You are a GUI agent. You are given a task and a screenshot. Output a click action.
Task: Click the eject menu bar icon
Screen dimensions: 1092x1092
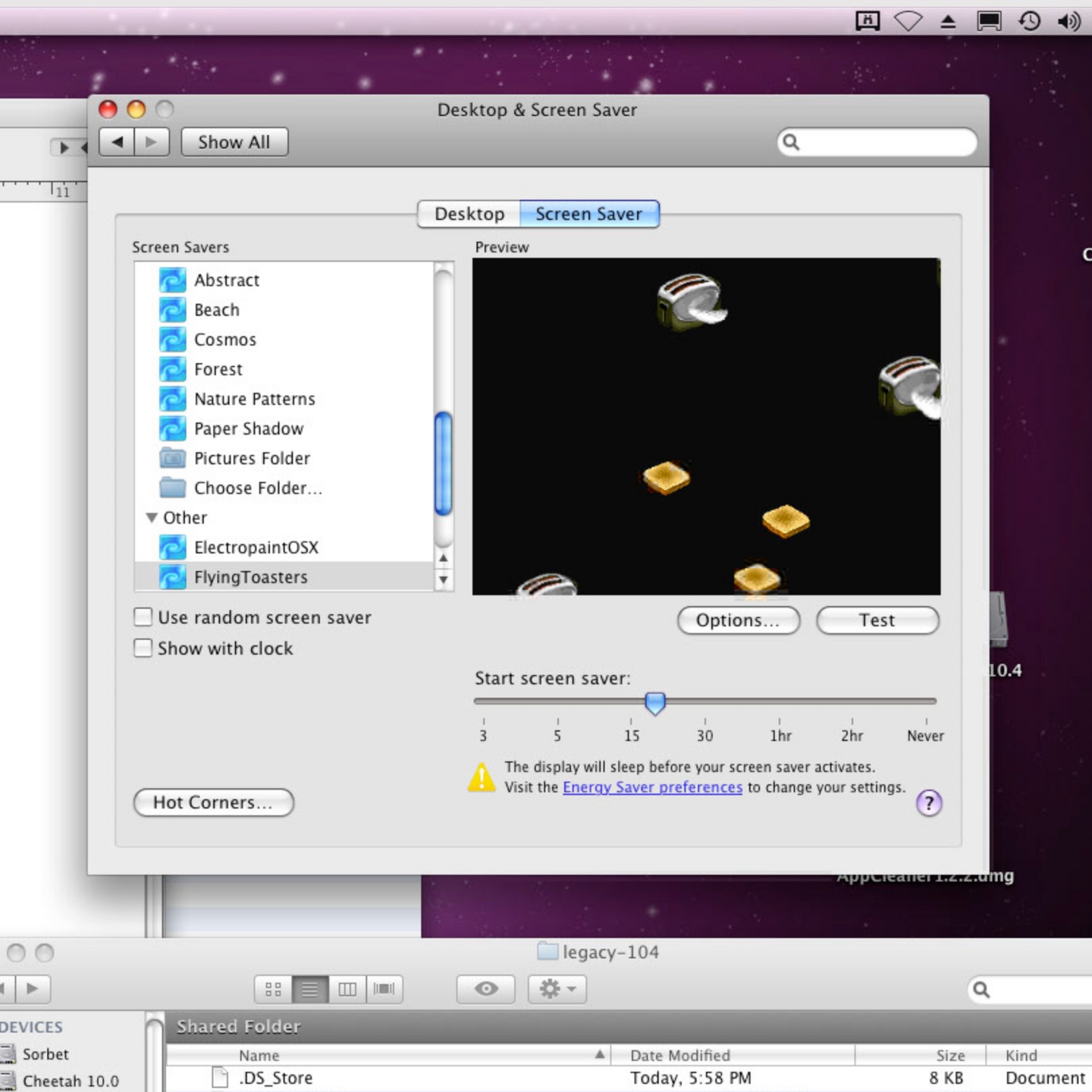(x=948, y=21)
